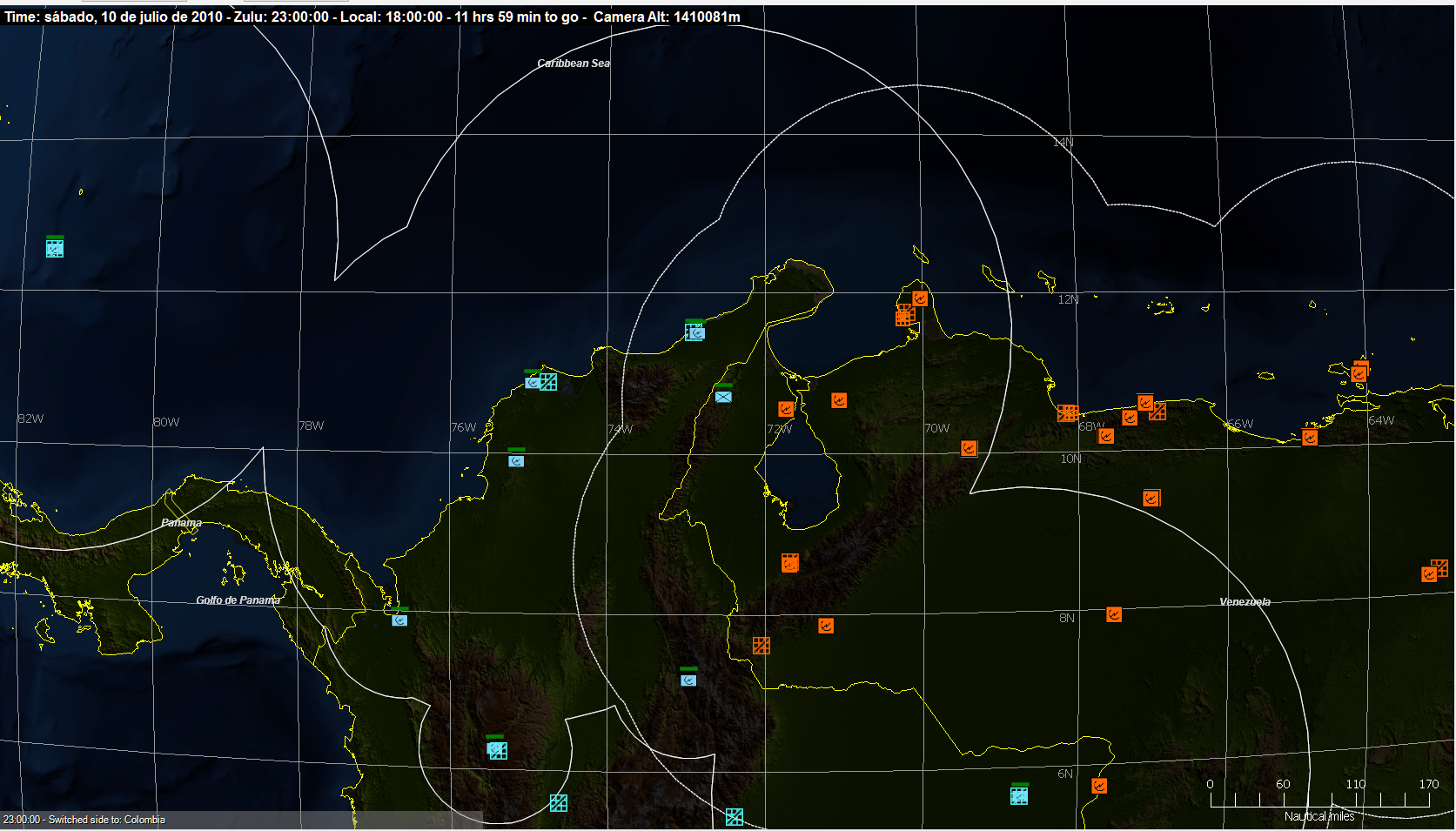
Task: Click the '78W' longitude grid label
Action: click(x=311, y=426)
